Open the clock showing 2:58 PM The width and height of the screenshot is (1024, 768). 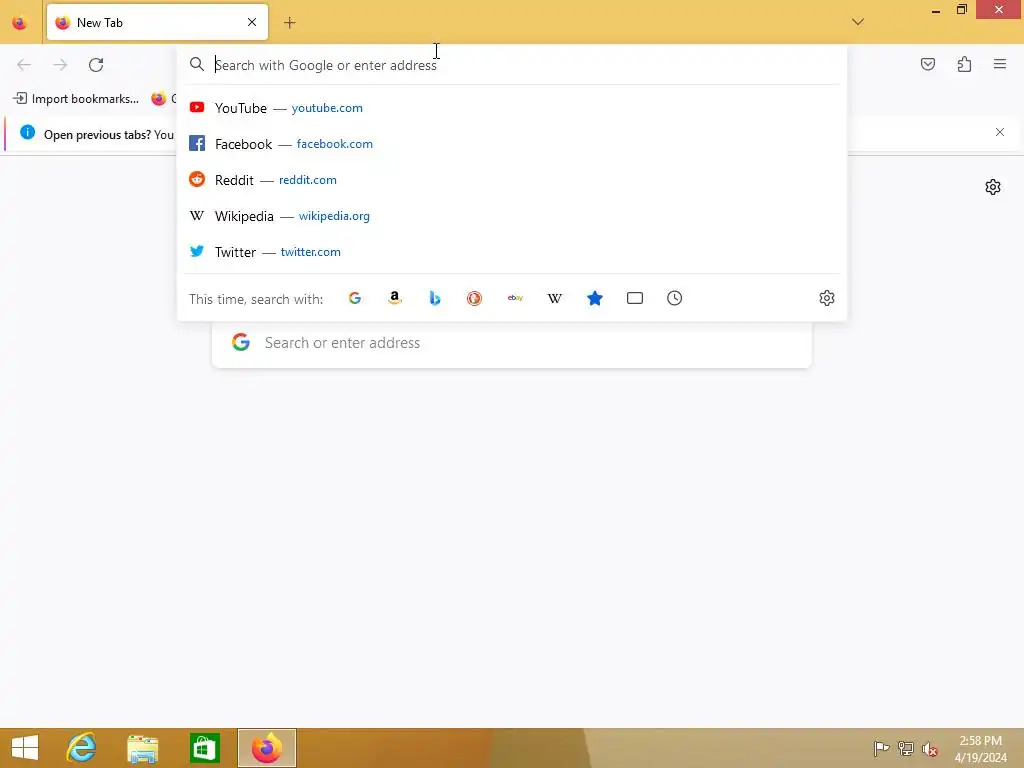(980, 748)
